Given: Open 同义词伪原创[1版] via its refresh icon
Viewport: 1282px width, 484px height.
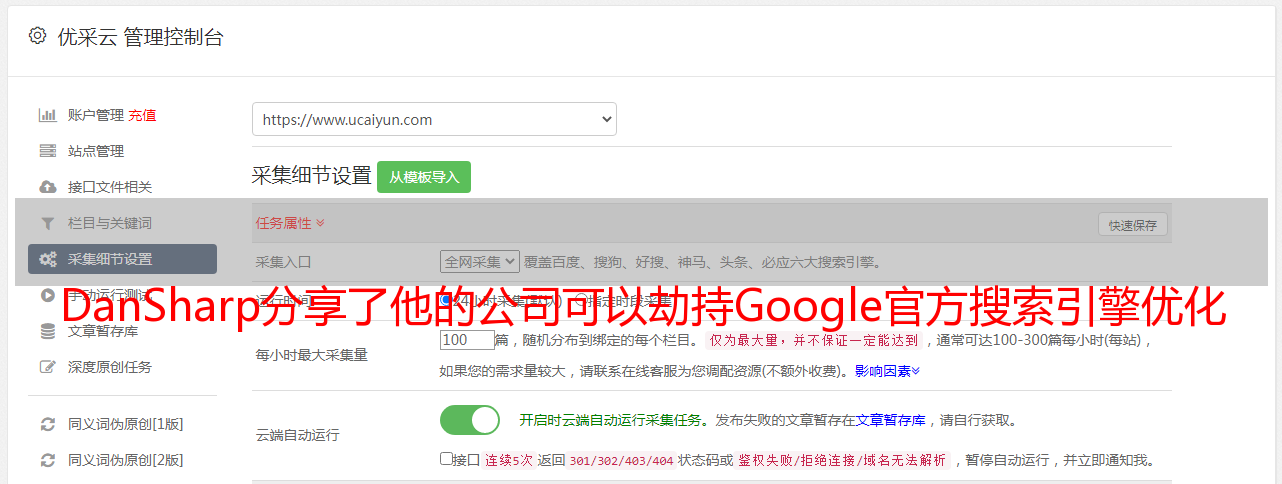Looking at the screenshot, I should pos(47,424).
